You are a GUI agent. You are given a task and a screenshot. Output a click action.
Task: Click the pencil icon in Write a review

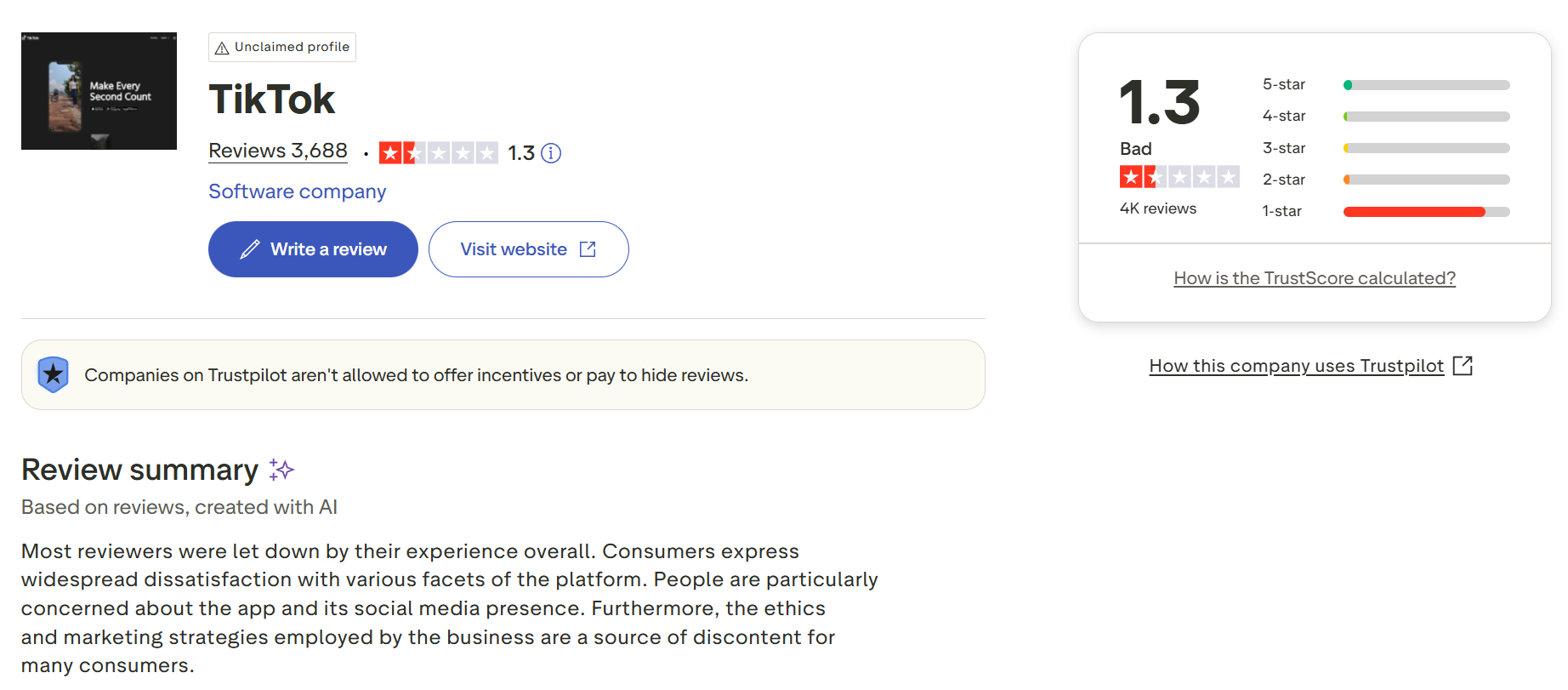(x=250, y=249)
